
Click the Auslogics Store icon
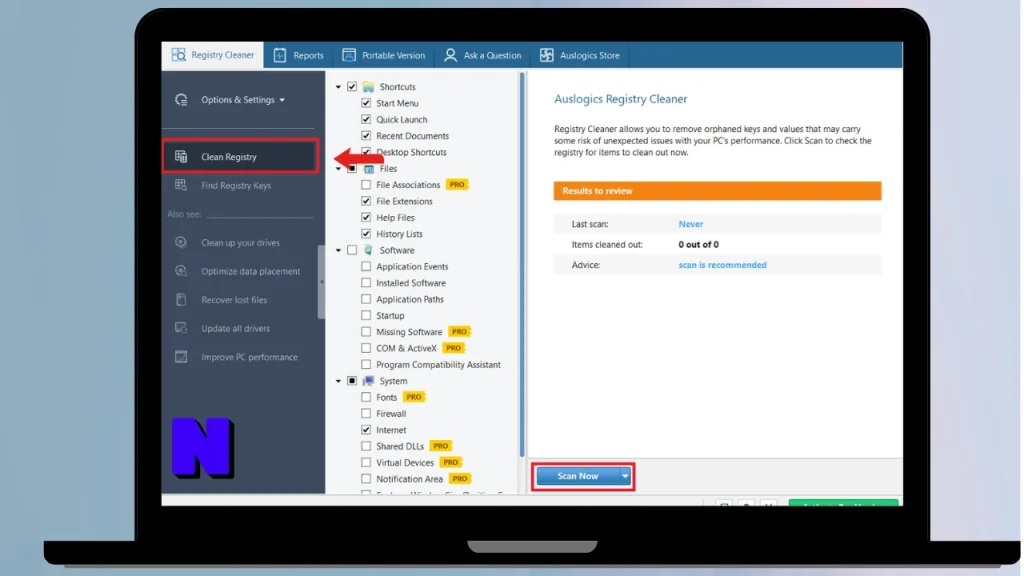547,56
